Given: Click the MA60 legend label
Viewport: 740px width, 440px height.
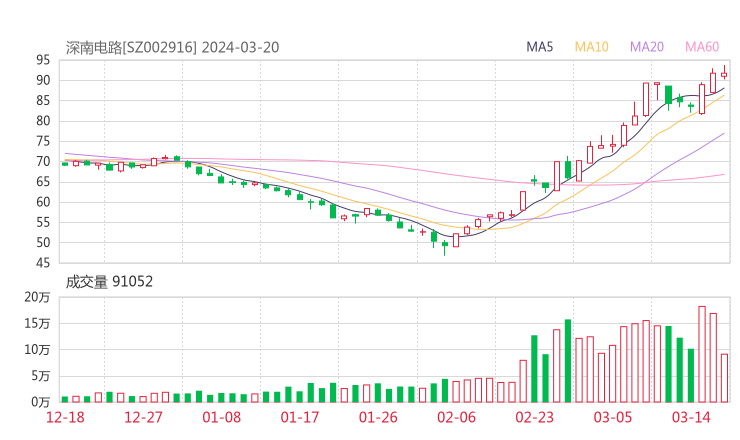Looking at the screenshot, I should (x=702, y=47).
